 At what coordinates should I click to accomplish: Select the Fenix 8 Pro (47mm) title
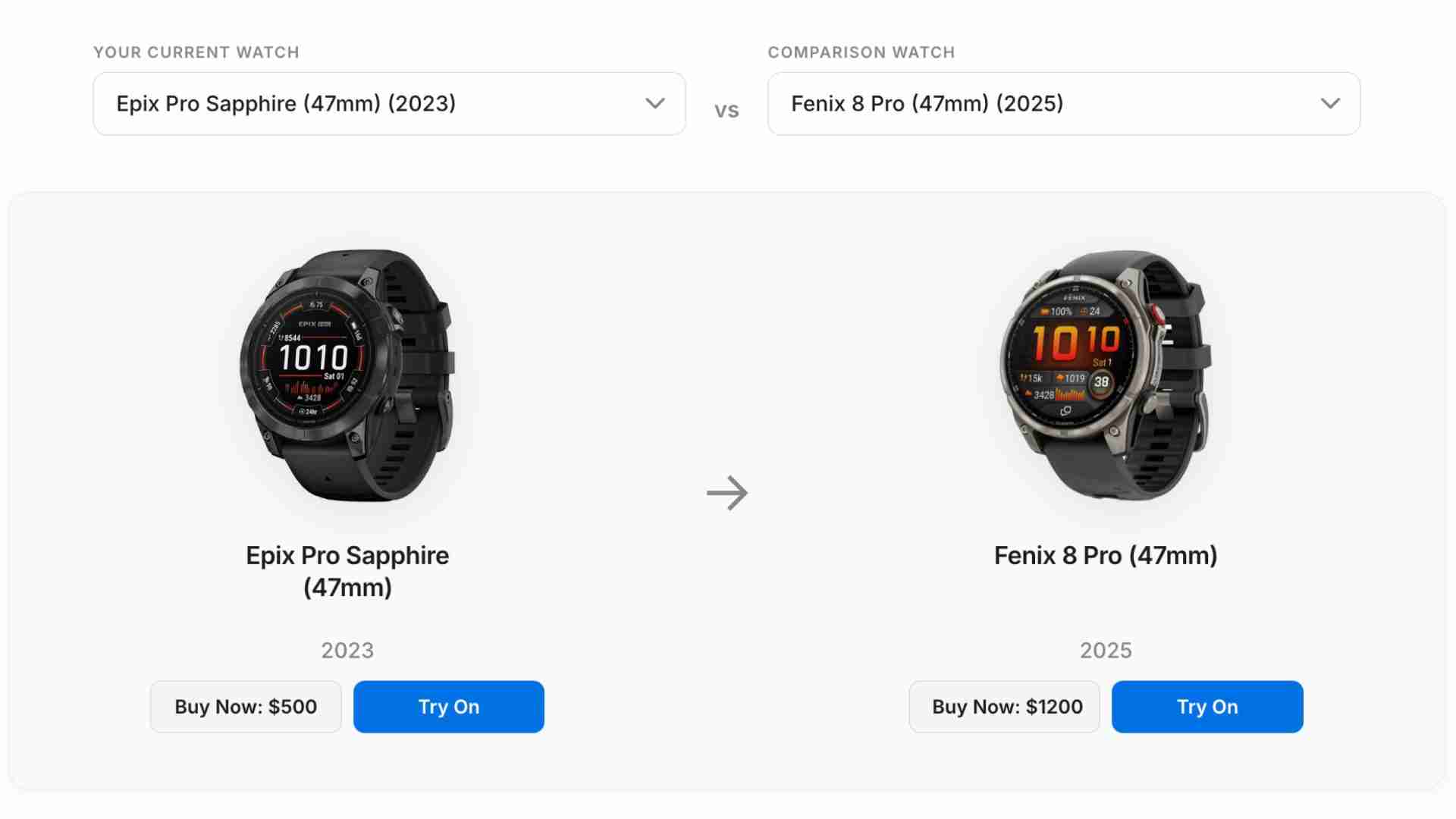click(x=1106, y=555)
